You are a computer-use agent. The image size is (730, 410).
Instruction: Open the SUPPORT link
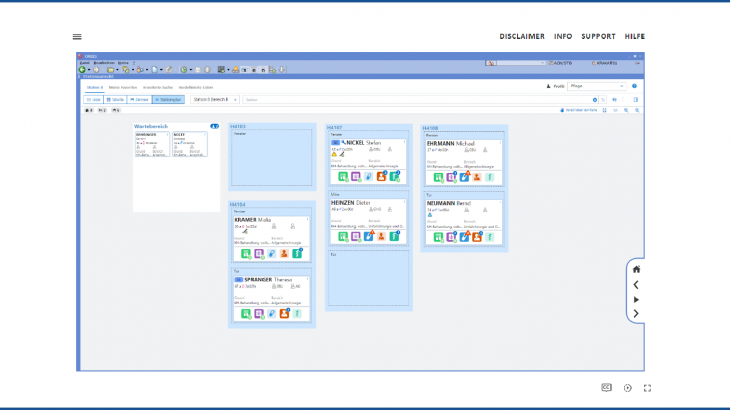(x=598, y=37)
